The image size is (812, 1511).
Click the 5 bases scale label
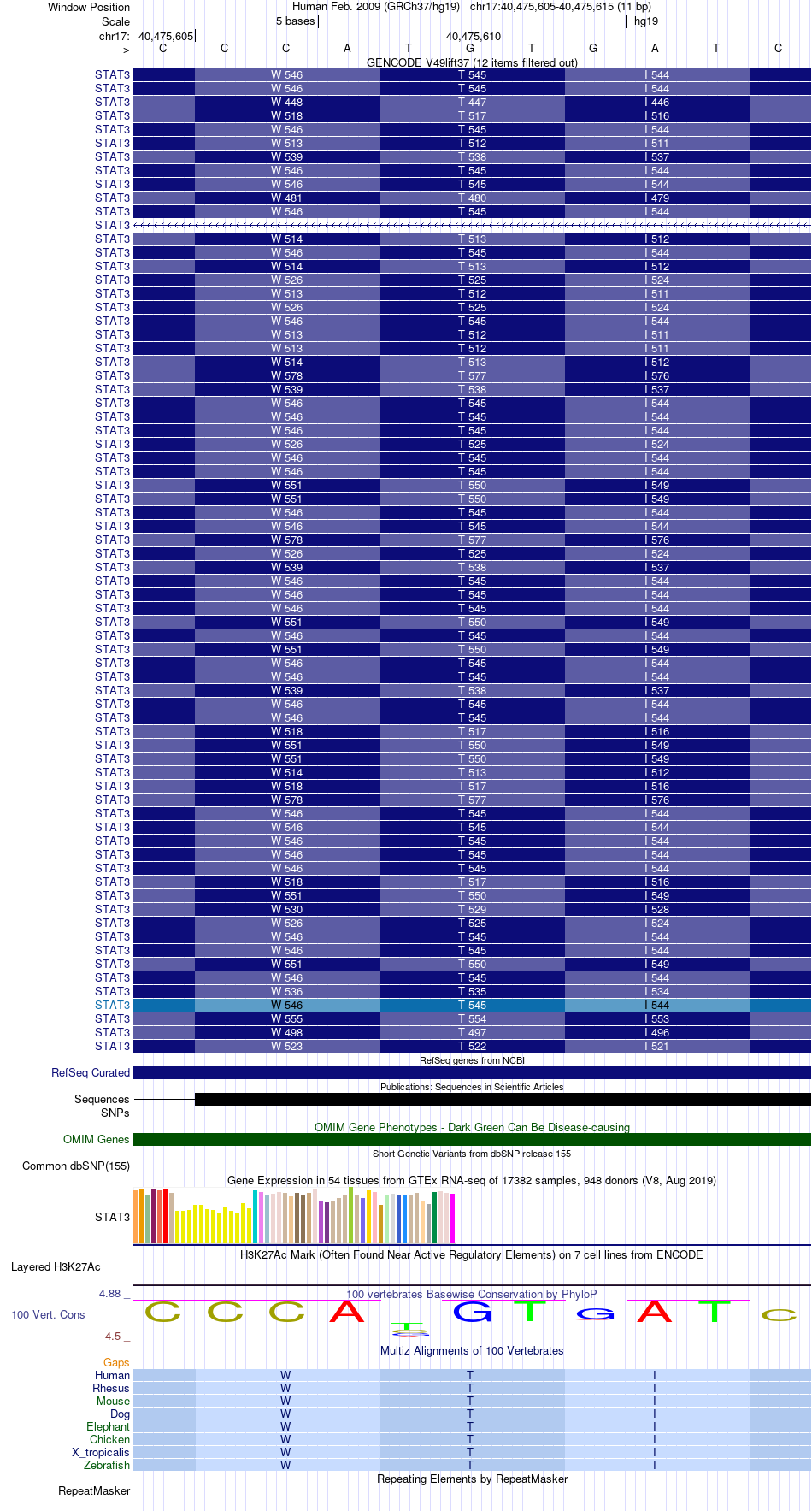[x=296, y=21]
